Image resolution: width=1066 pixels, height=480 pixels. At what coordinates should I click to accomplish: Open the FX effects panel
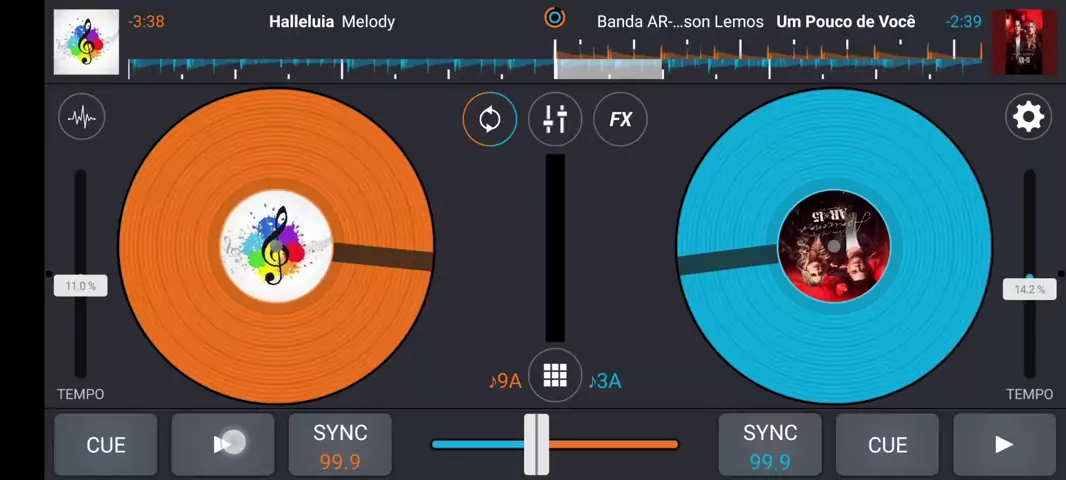620,119
